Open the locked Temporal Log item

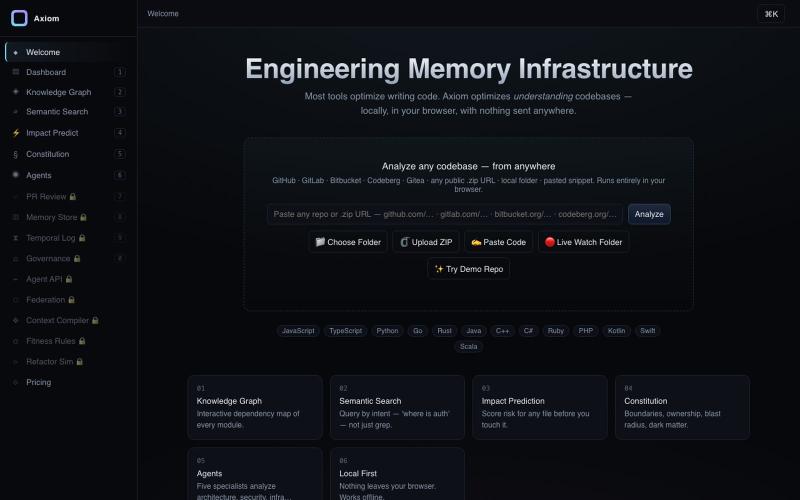point(68,238)
